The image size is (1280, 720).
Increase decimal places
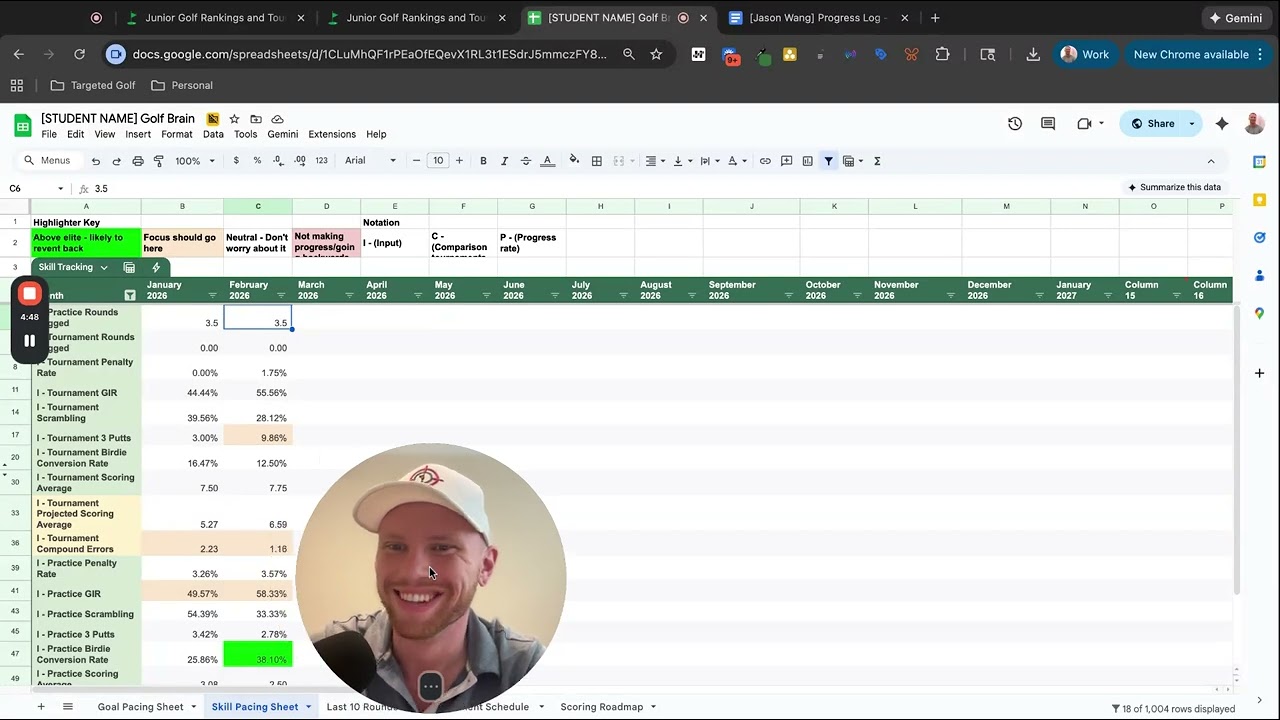point(299,161)
